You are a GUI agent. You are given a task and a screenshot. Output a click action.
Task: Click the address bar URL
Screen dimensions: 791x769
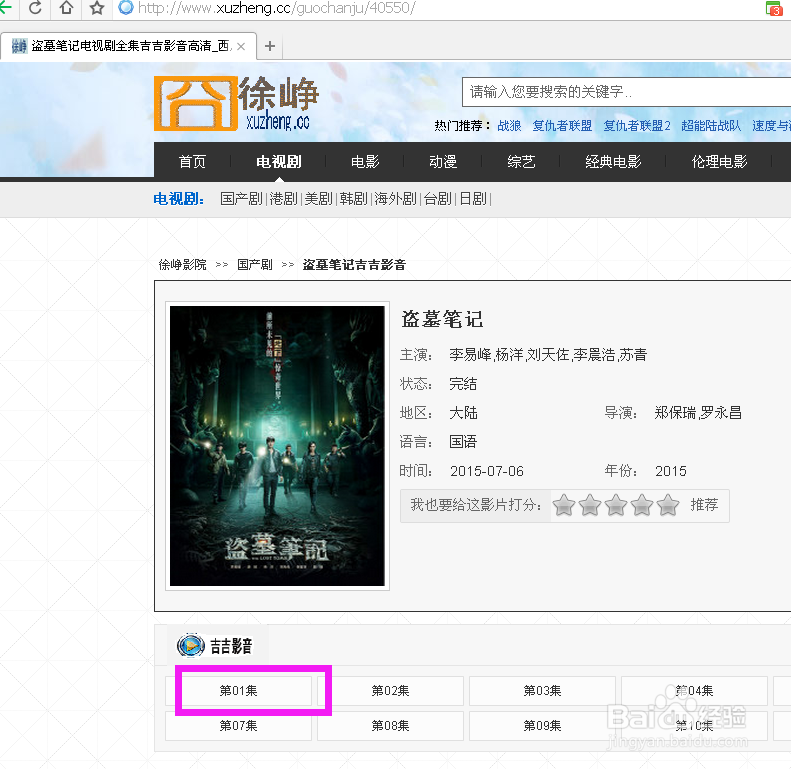(276, 8)
